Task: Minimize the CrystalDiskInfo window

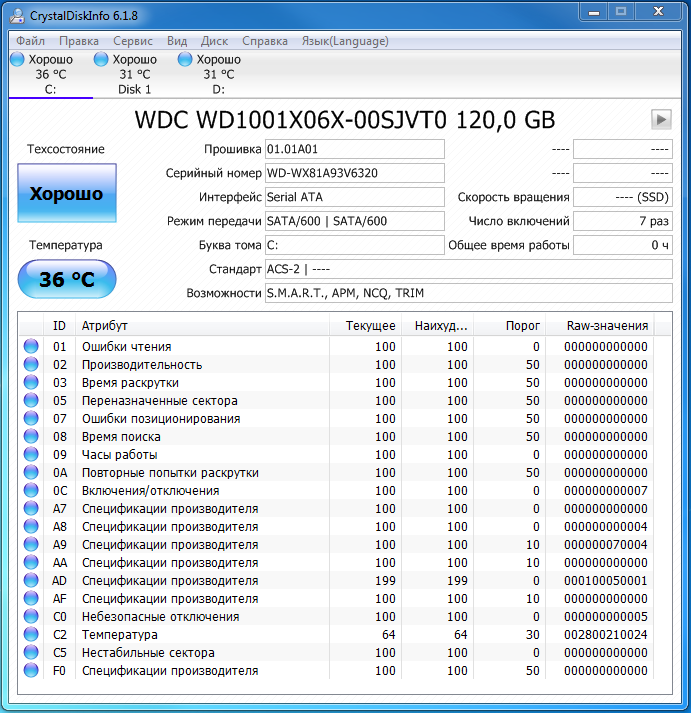Action: tap(594, 12)
